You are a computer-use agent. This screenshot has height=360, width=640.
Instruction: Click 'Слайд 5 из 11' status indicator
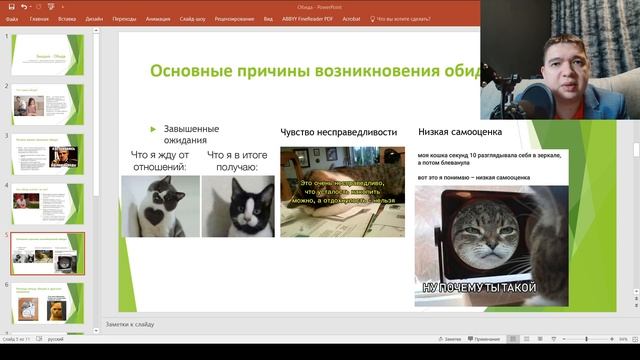(16, 339)
